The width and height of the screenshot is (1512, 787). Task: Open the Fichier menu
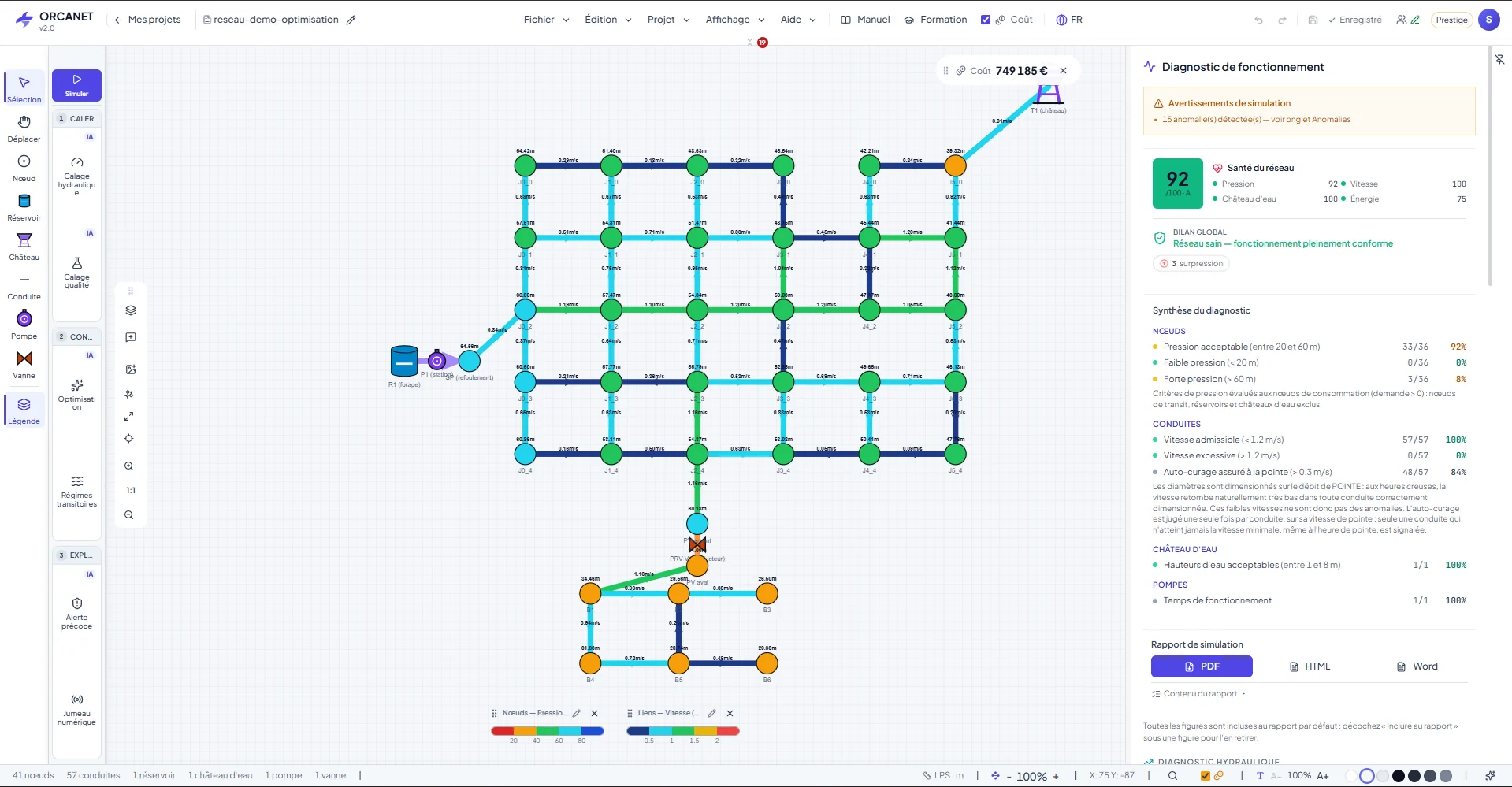546,20
